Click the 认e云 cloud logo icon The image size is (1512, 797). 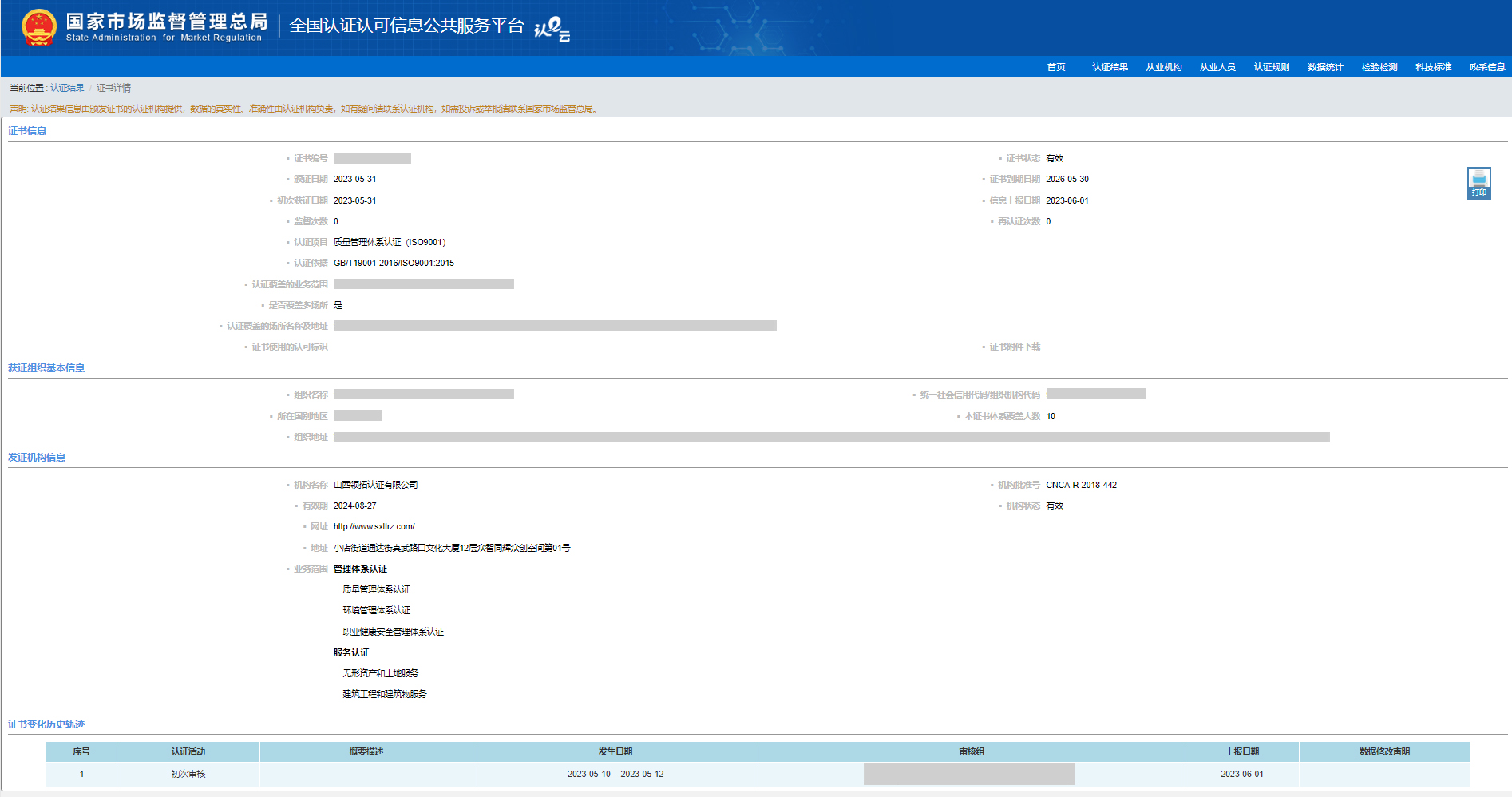click(x=552, y=29)
